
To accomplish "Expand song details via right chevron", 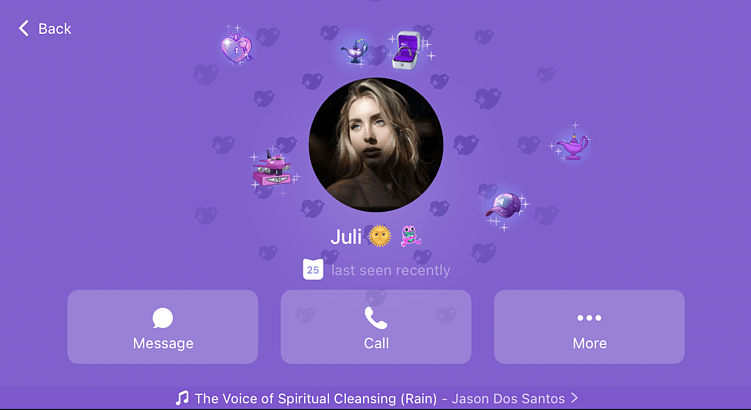I will click(574, 398).
